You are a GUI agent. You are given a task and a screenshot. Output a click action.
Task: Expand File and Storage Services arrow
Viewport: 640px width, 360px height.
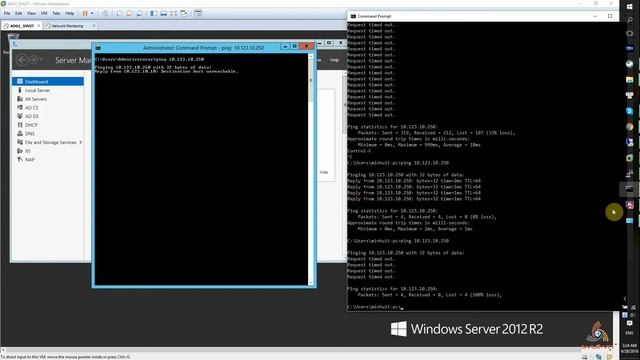[x=81, y=142]
